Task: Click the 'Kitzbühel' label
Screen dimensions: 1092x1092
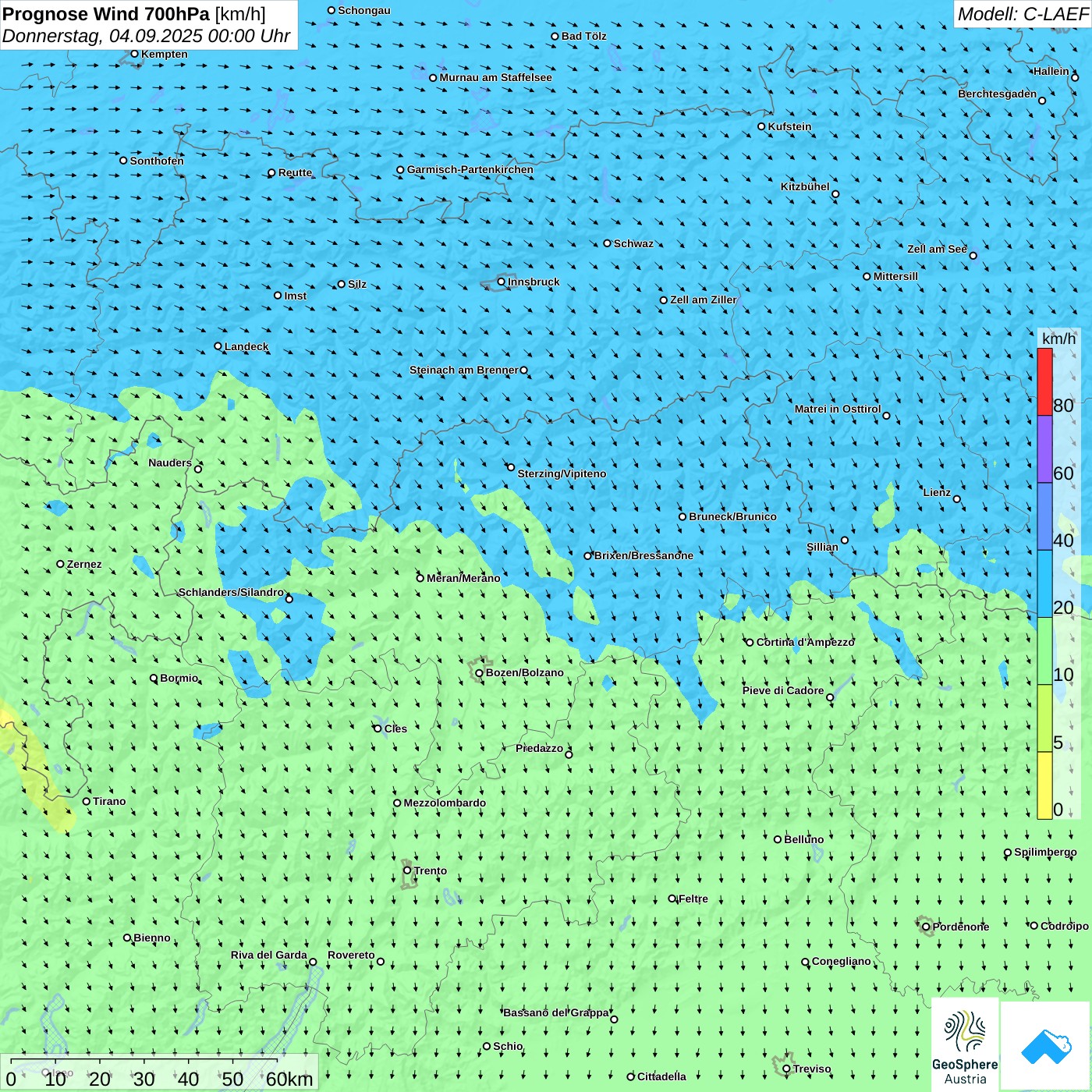Action: point(805,186)
